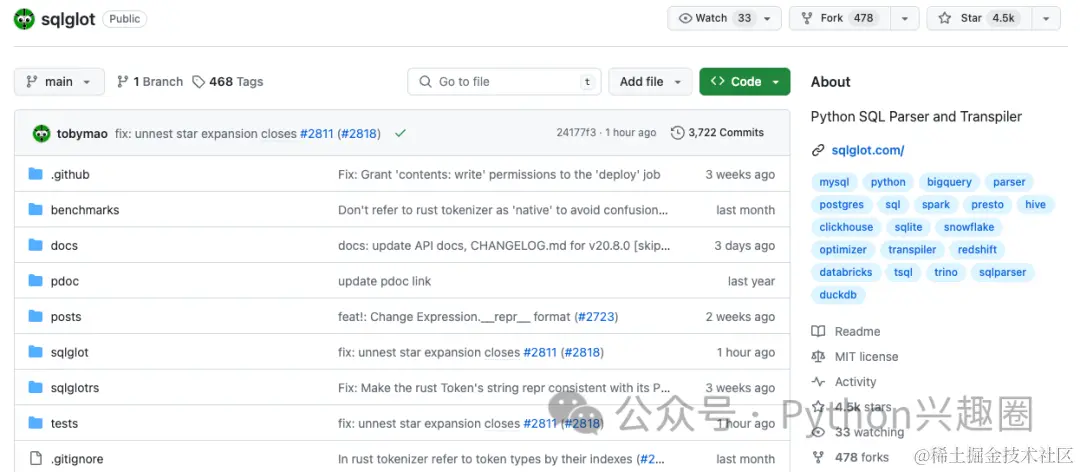This screenshot has width=1080, height=472.
Task: Select the transpiler topic tag
Action: coord(912,249)
